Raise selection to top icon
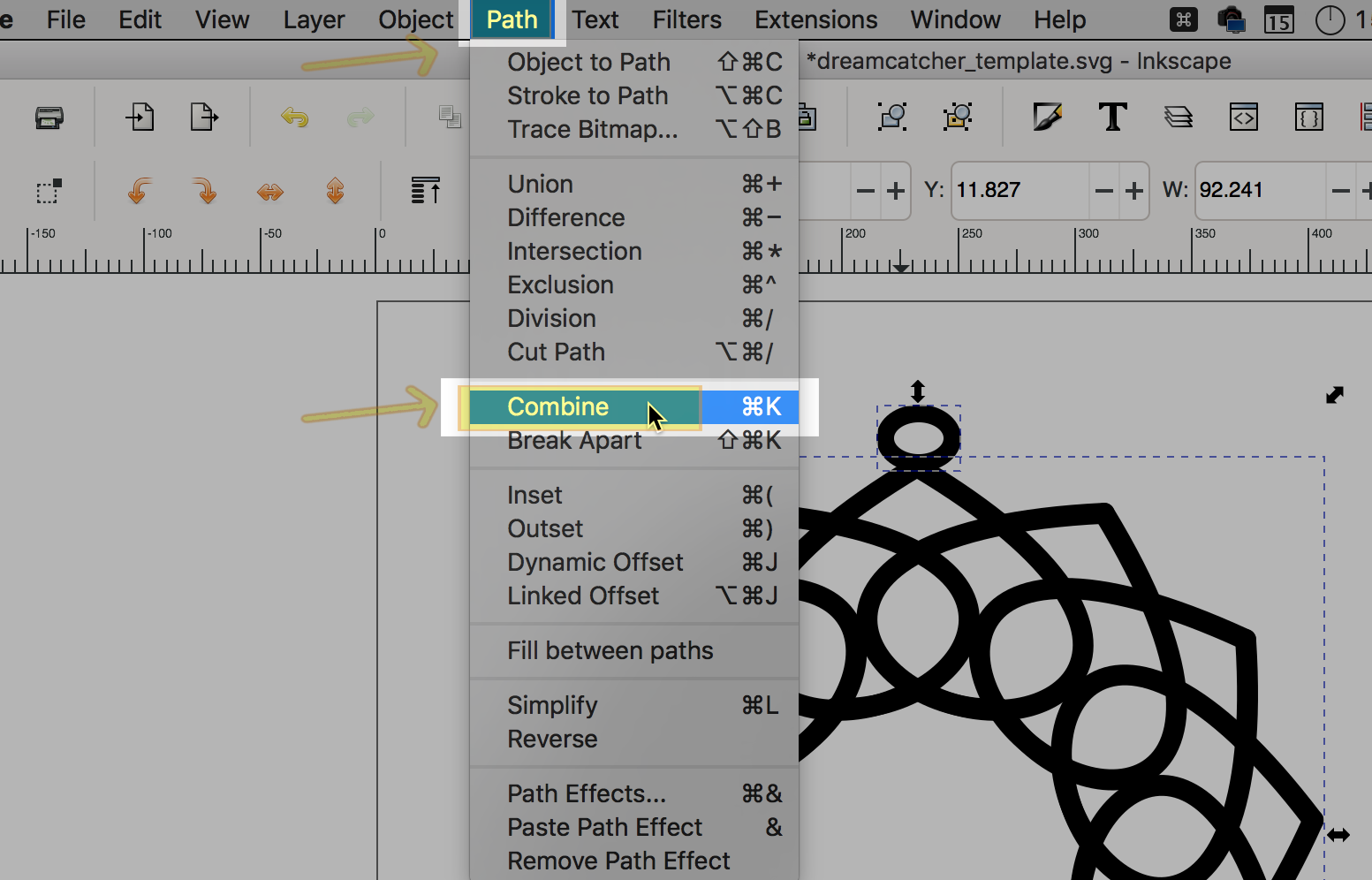The height and width of the screenshot is (880, 1372). click(426, 190)
